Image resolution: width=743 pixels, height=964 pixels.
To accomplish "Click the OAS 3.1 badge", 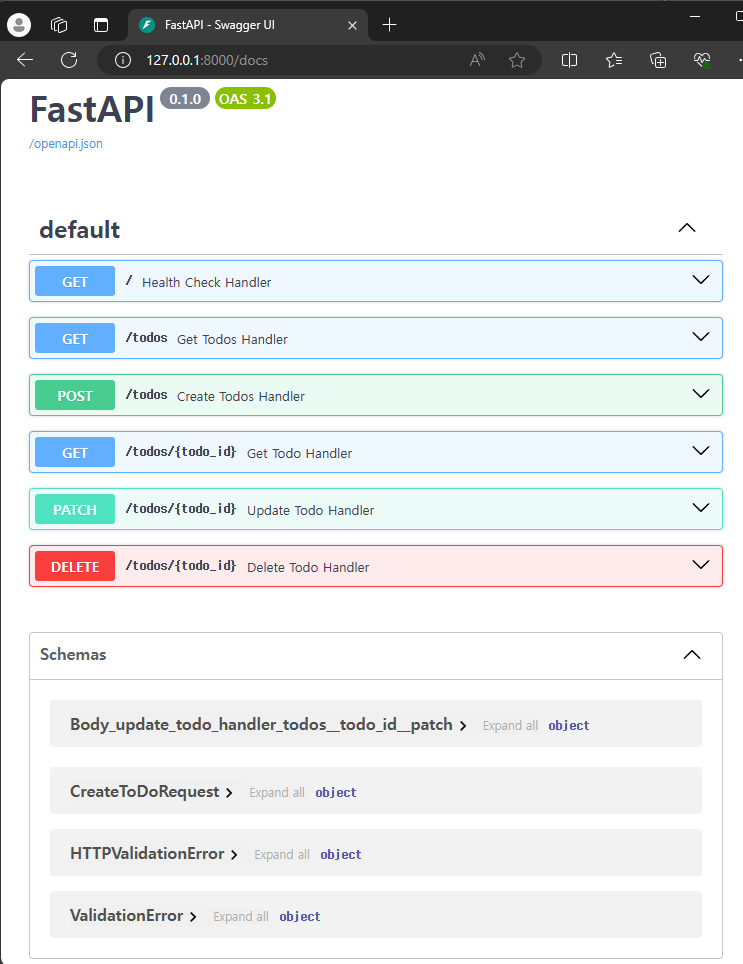I will (245, 99).
